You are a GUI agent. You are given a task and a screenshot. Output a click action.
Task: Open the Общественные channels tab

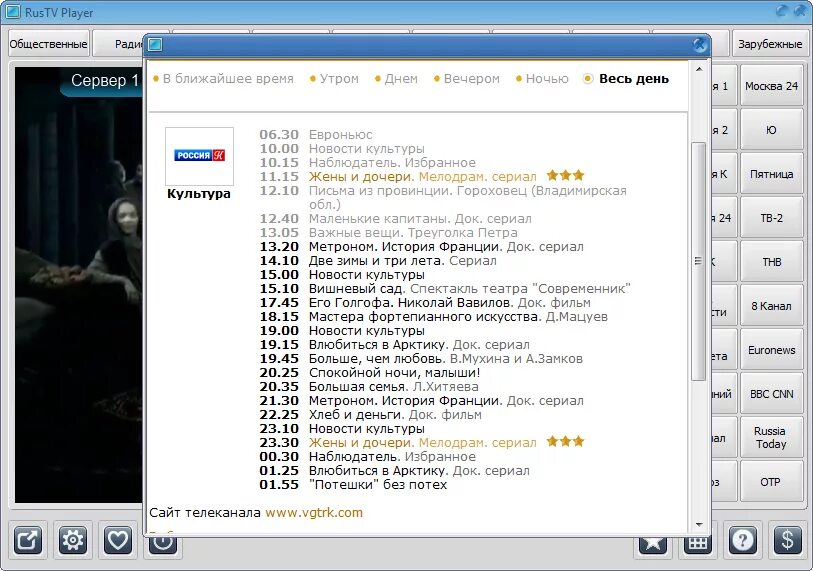click(49, 44)
